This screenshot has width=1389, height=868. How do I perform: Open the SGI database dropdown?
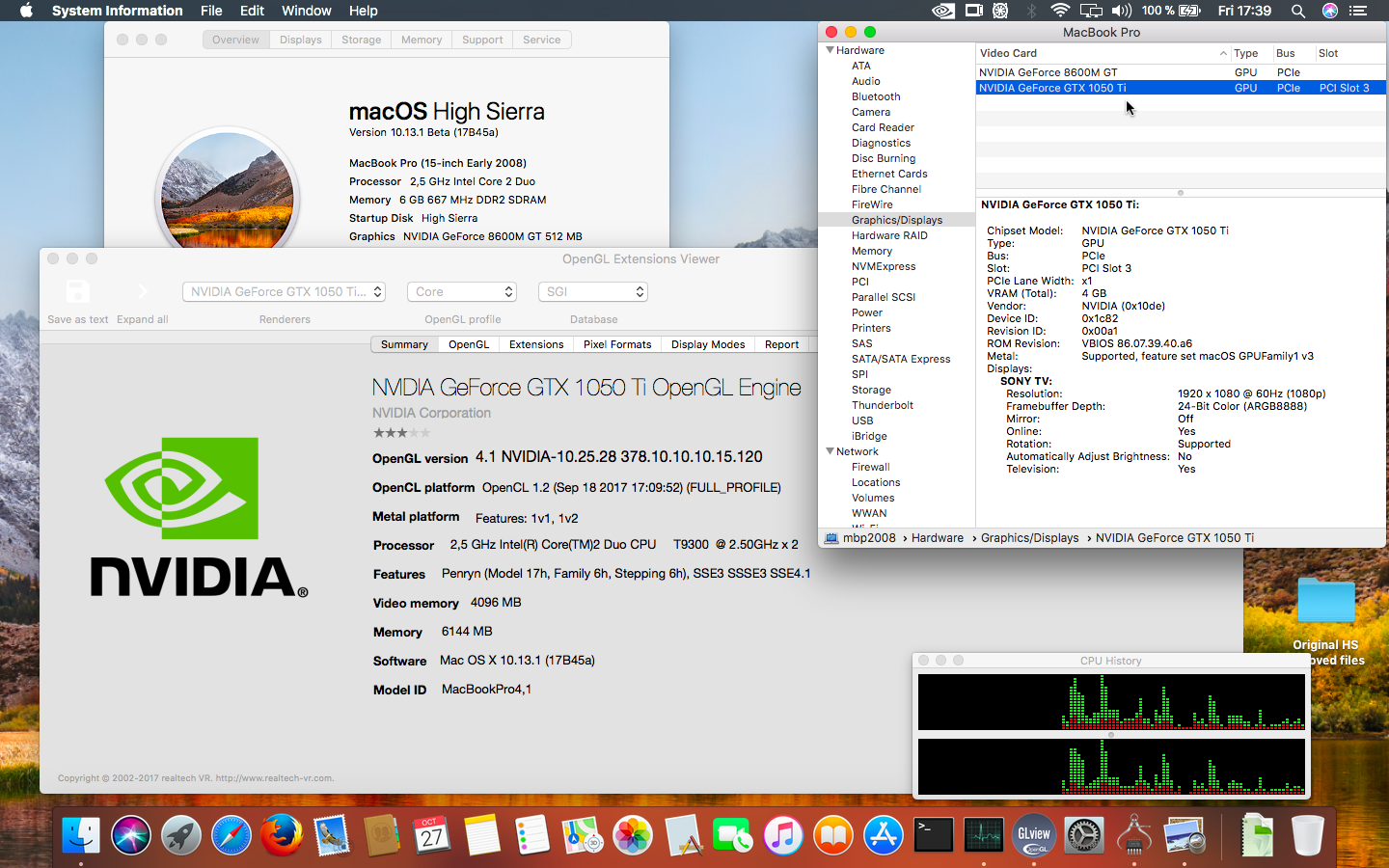click(592, 291)
